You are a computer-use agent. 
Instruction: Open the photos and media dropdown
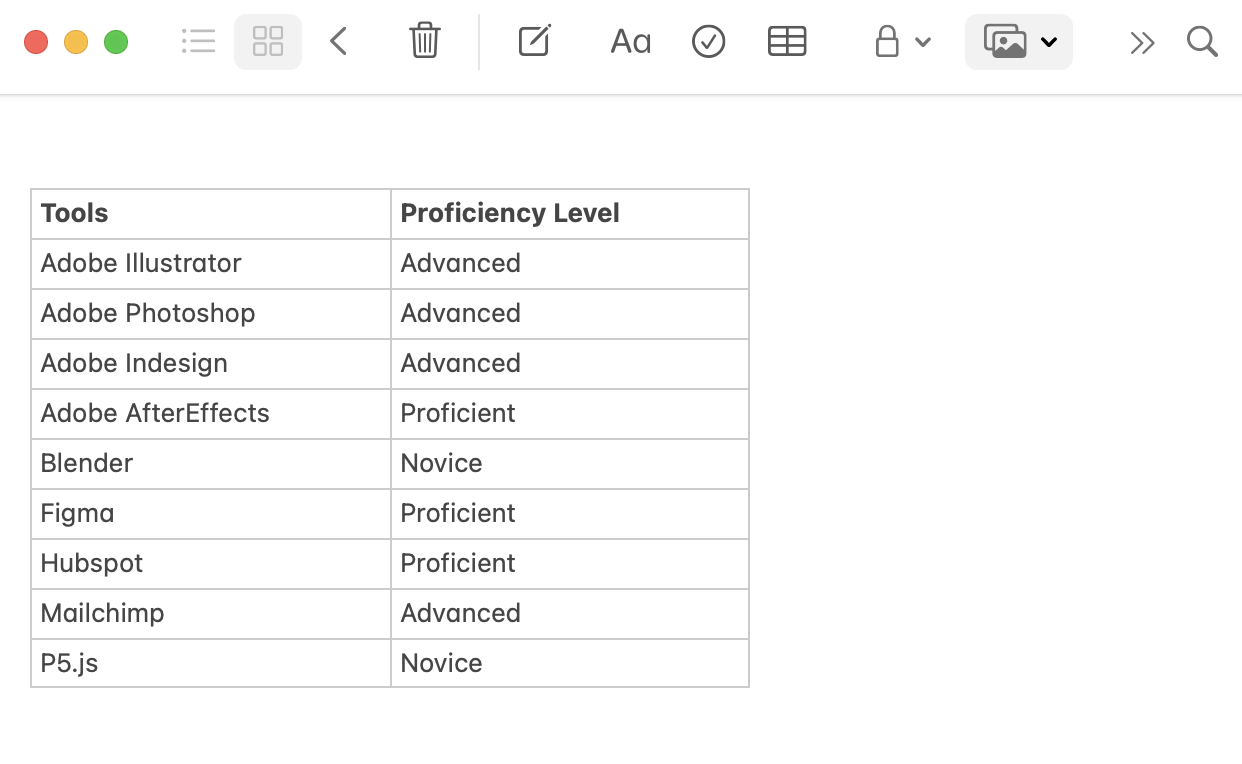tap(1019, 42)
